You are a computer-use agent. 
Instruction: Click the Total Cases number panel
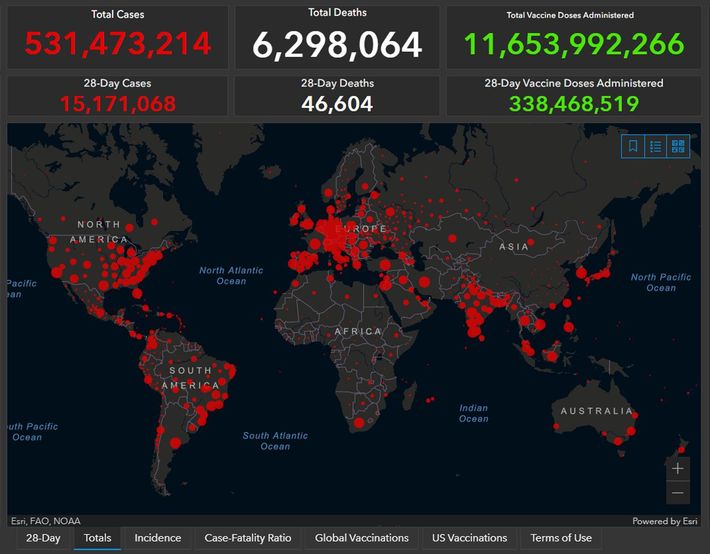[118, 44]
